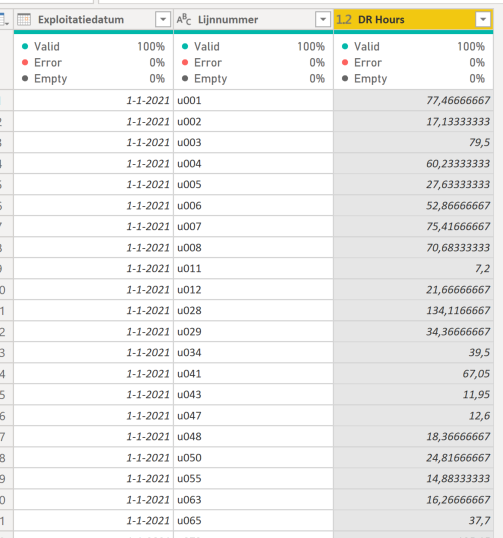Click the cell u055 in Lijnnummer
The image size is (503, 538).
coord(253,479)
